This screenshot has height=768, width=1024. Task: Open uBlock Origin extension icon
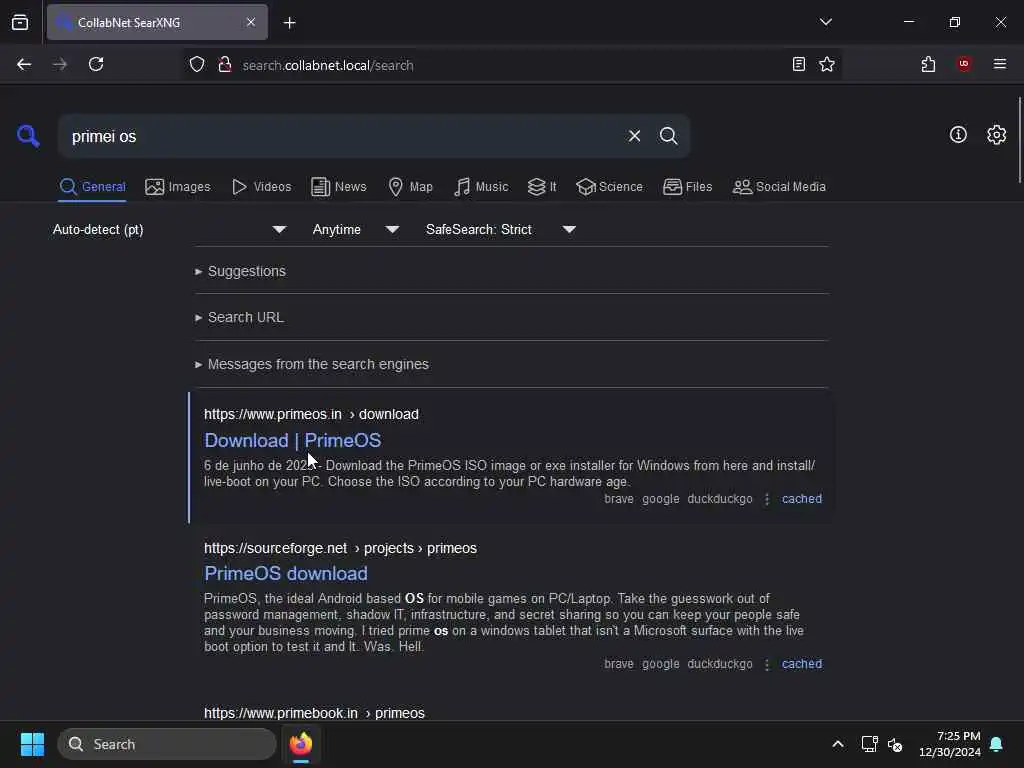(x=964, y=64)
